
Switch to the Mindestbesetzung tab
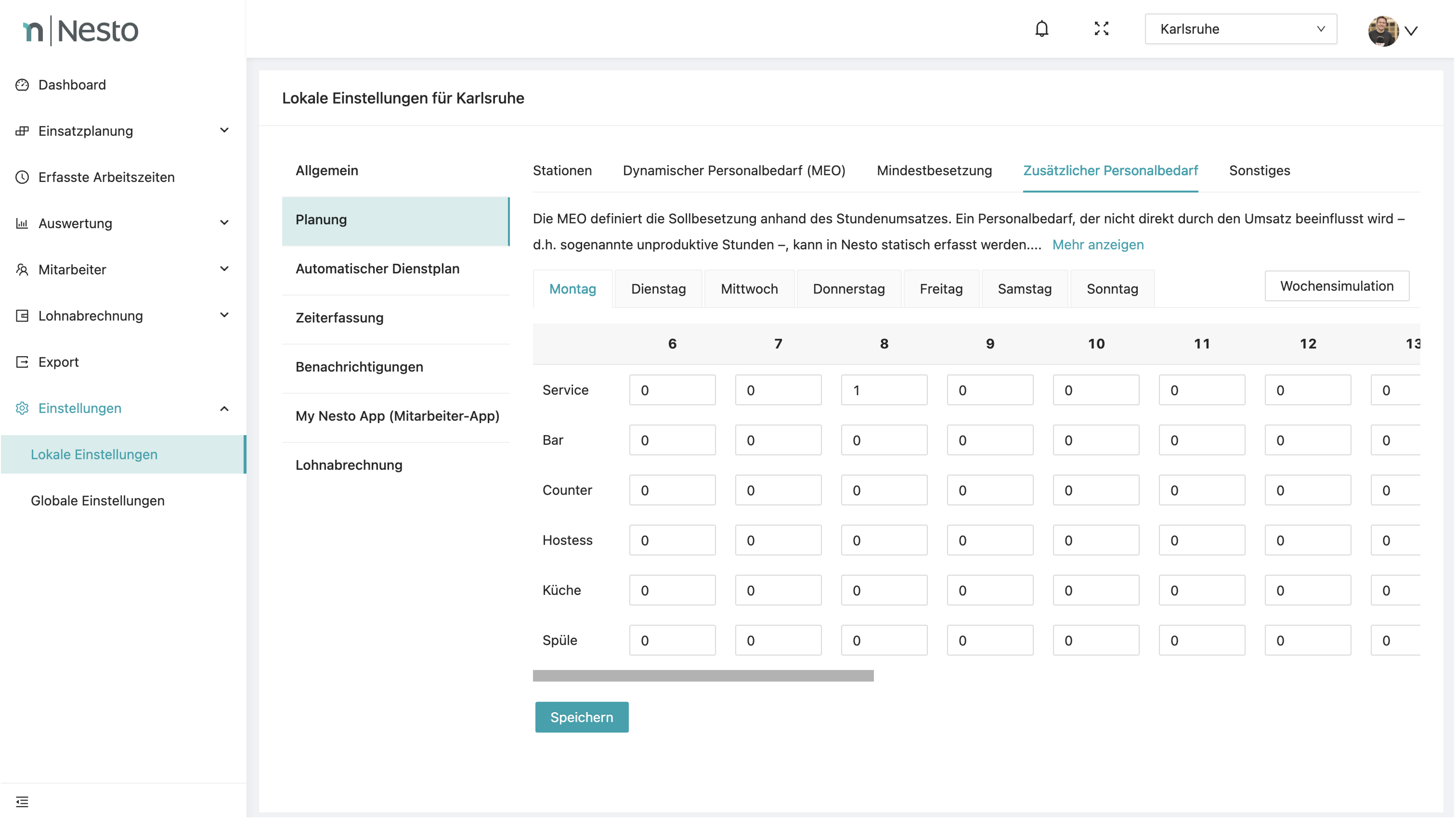[x=934, y=171]
